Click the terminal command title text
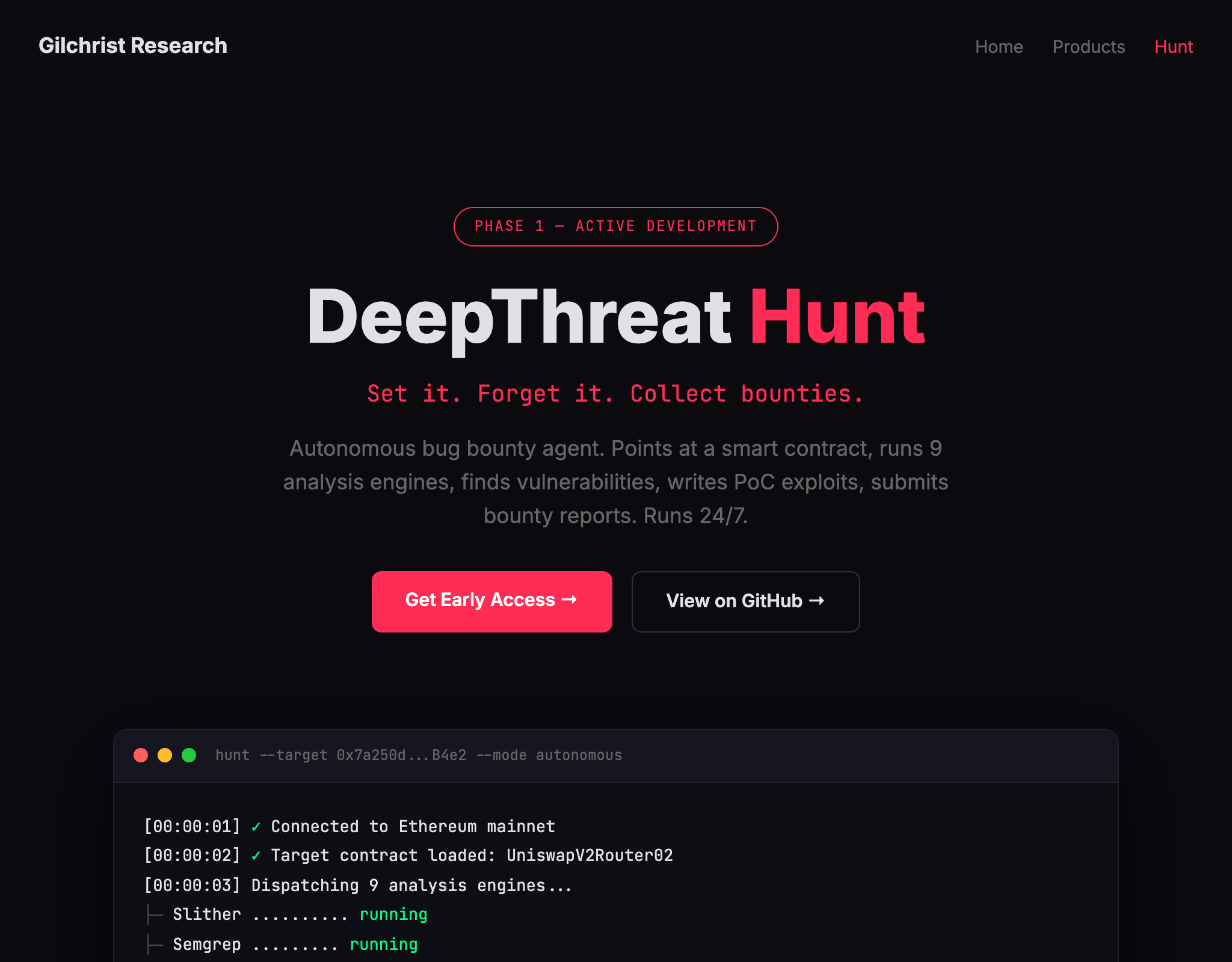The width and height of the screenshot is (1232, 962). [419, 755]
